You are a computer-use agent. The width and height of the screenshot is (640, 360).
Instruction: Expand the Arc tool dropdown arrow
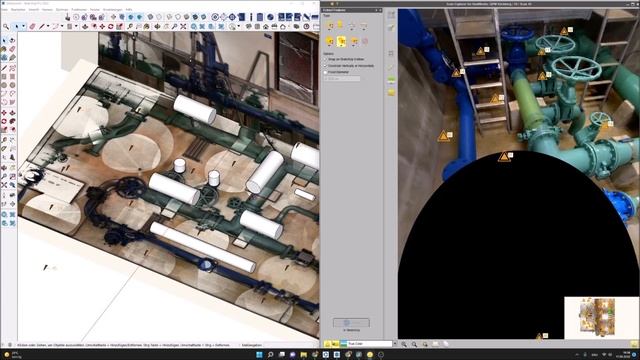tap(62, 26)
